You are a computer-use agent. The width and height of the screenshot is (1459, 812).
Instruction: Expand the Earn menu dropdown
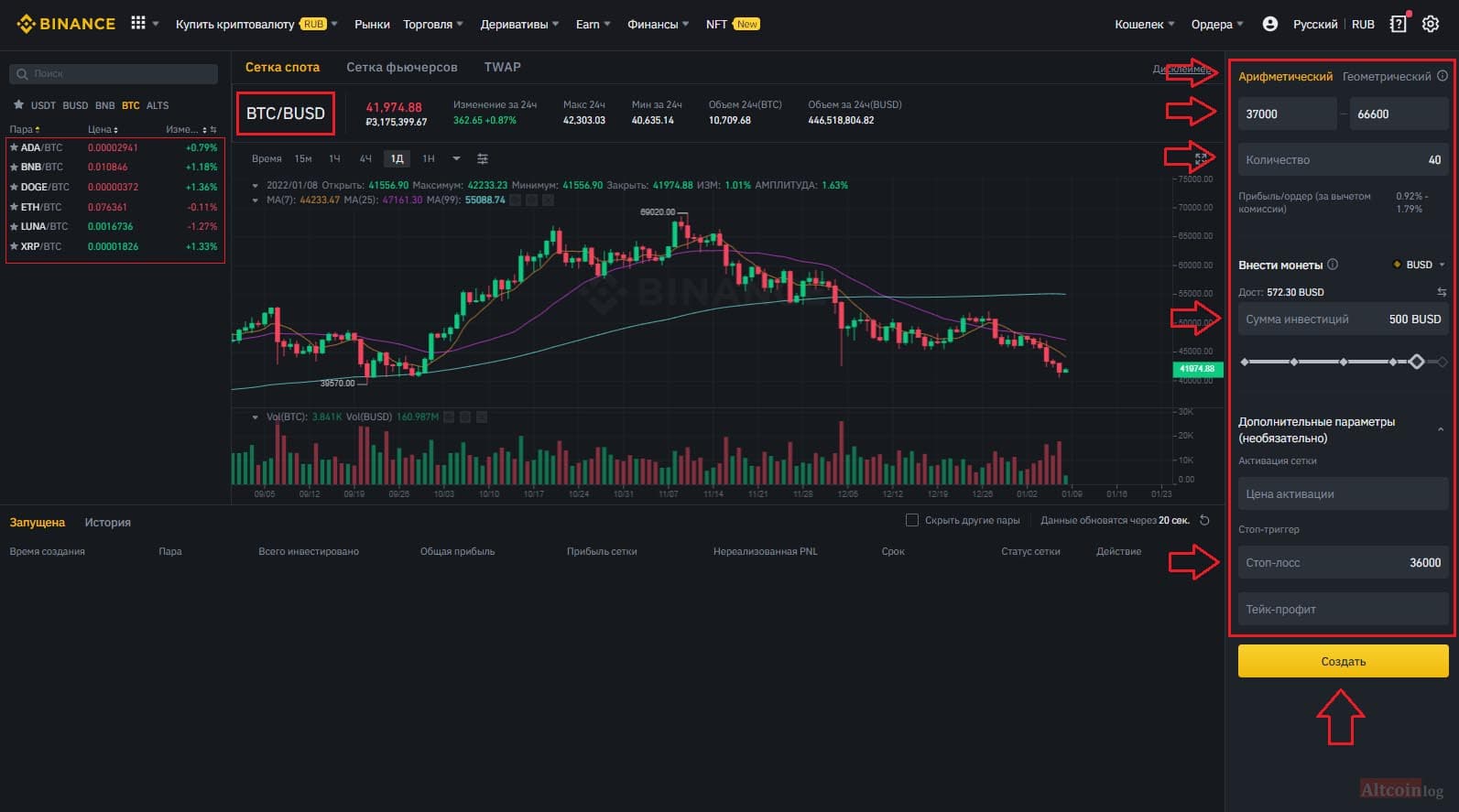(593, 24)
